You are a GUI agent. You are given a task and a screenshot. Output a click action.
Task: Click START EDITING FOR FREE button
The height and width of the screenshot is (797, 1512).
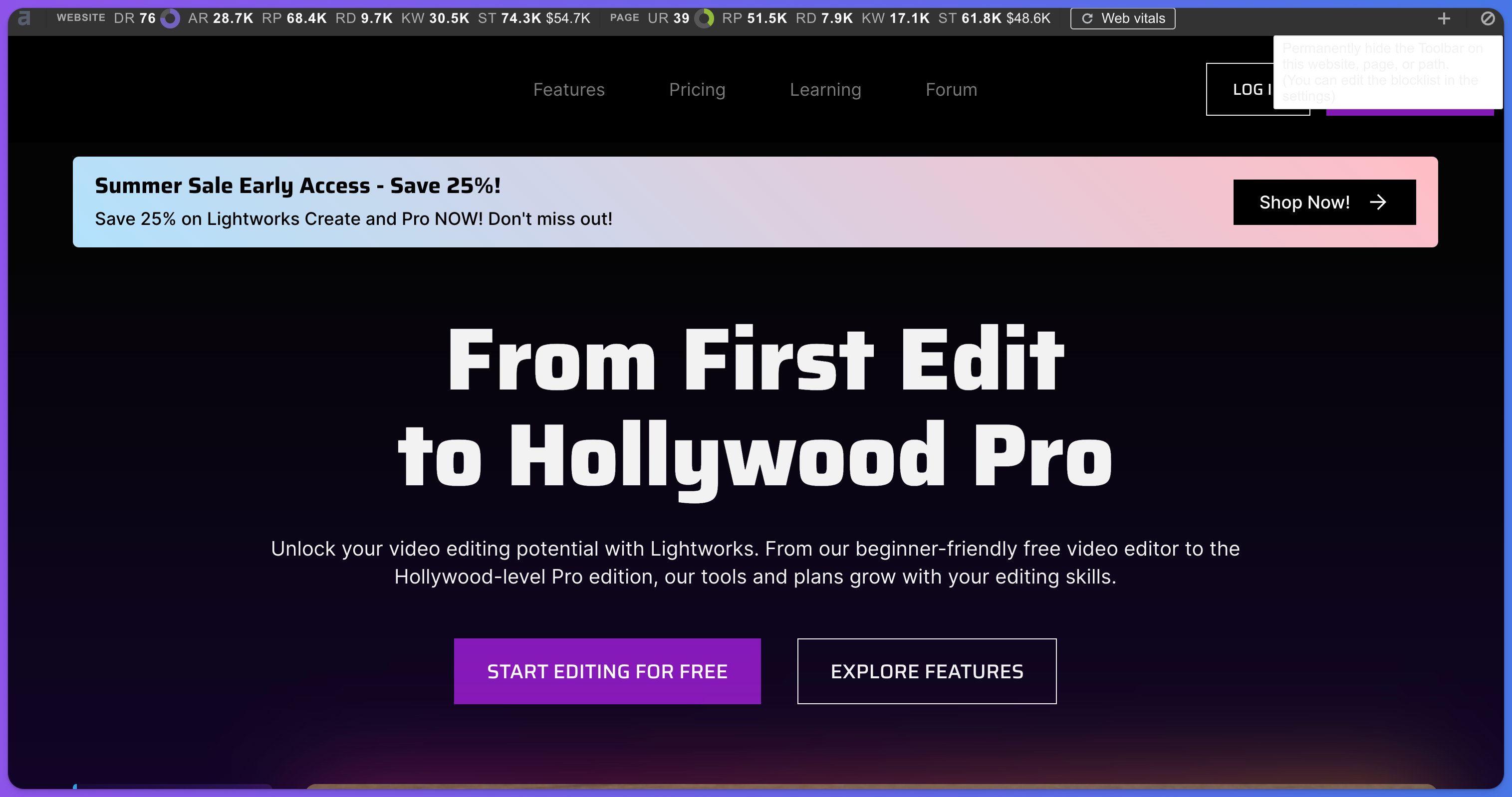[x=607, y=671]
